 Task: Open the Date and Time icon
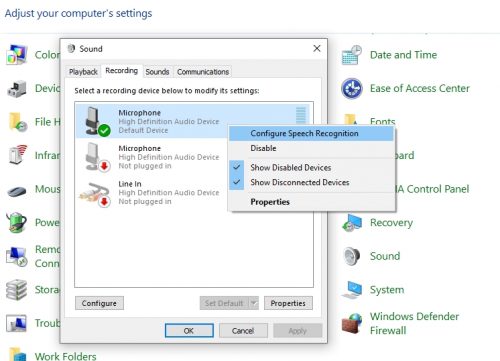pyautogui.click(x=352, y=55)
